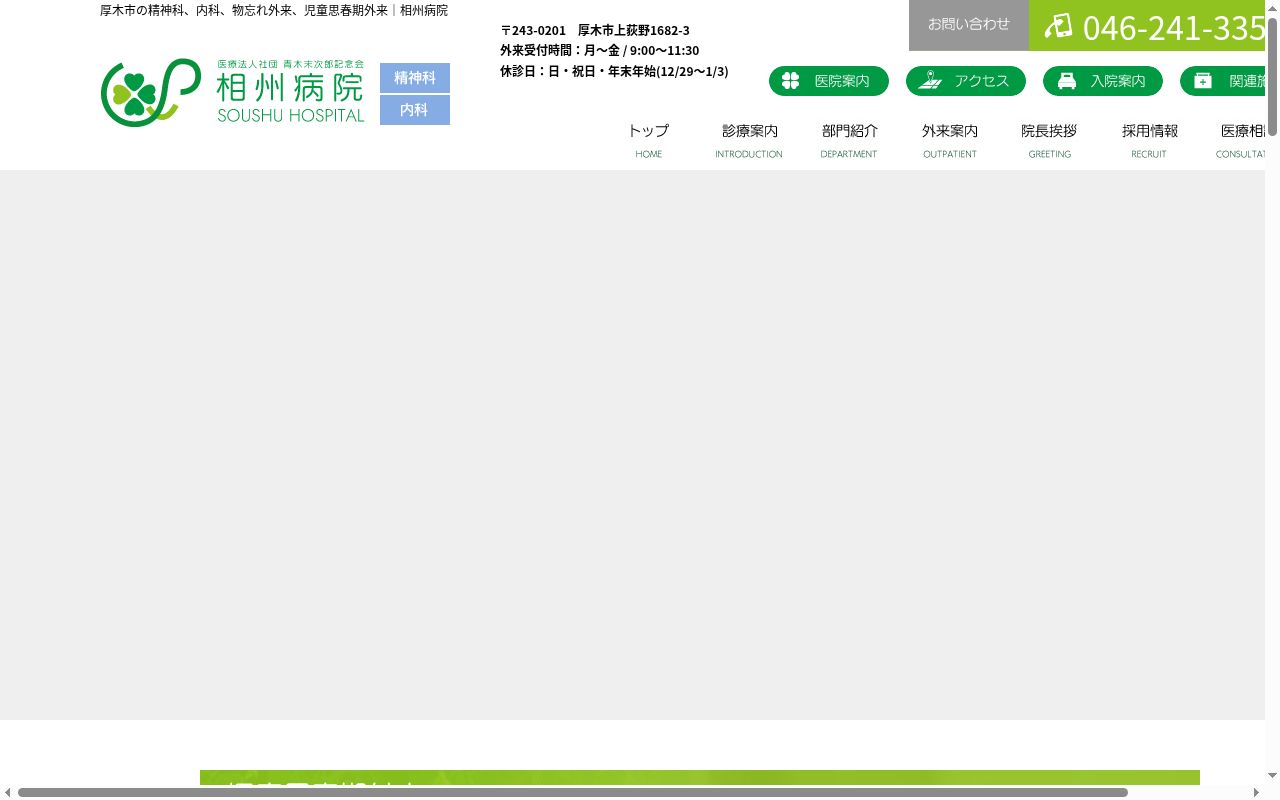Open the 医院案内 page
The height and width of the screenshot is (800, 1280).
829,81
